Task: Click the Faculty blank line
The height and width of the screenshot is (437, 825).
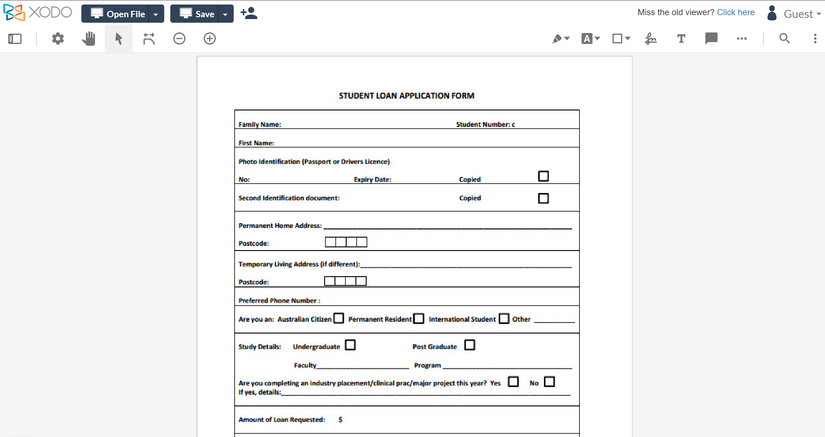Action: pyautogui.click(x=363, y=366)
